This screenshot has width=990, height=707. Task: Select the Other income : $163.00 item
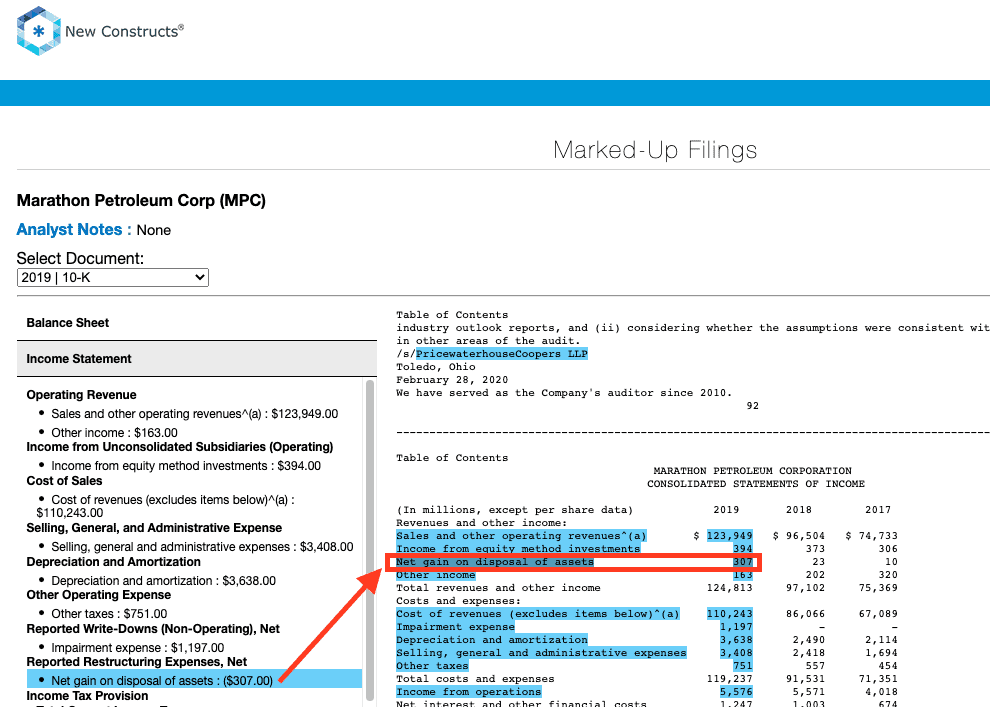114,433
